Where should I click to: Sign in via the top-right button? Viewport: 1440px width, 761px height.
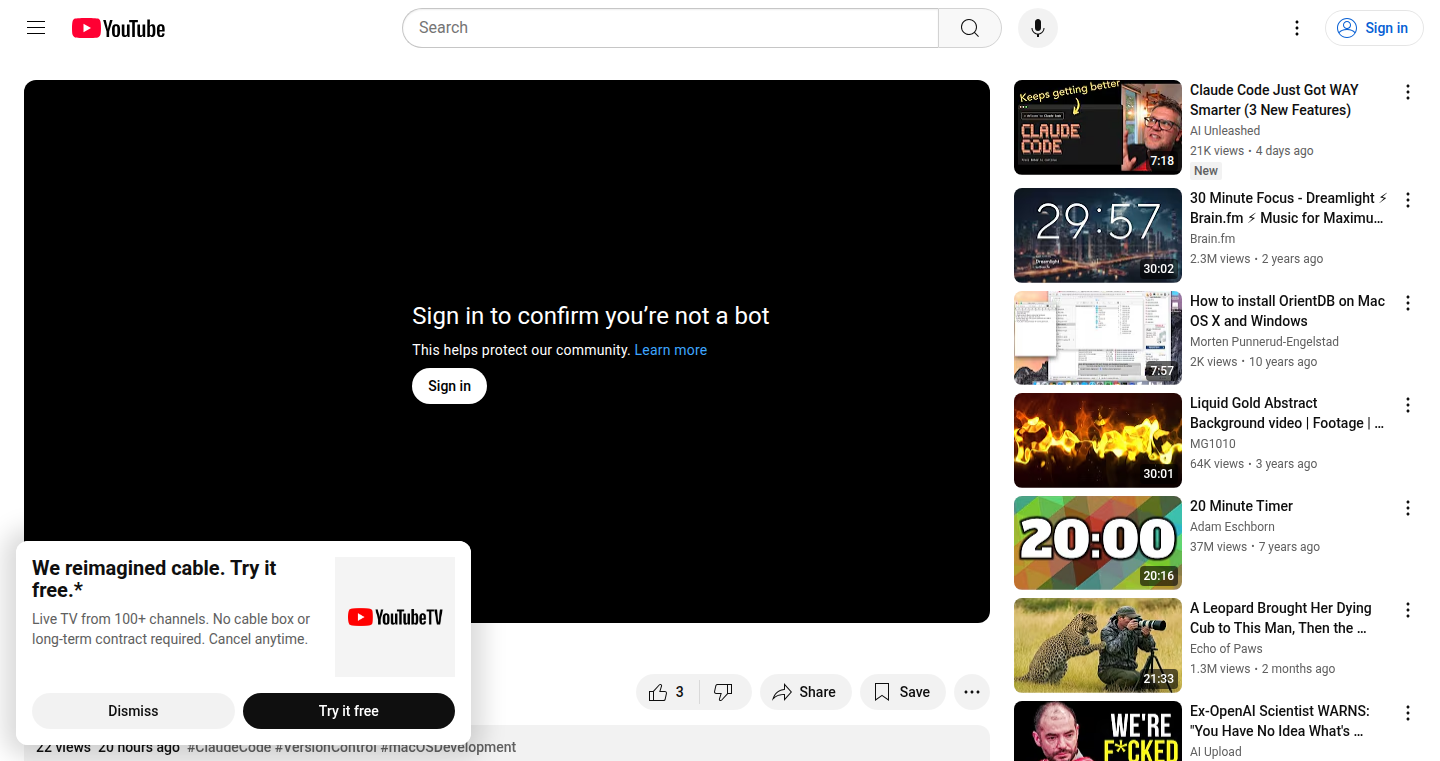[x=1374, y=28]
